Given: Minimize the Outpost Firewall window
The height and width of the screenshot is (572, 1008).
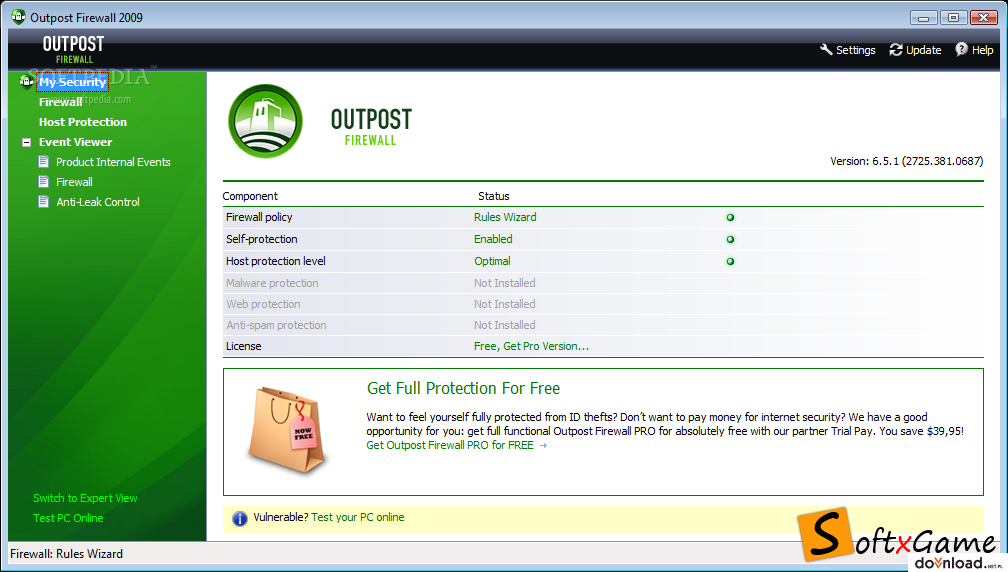Looking at the screenshot, I should pyautogui.click(x=923, y=17).
